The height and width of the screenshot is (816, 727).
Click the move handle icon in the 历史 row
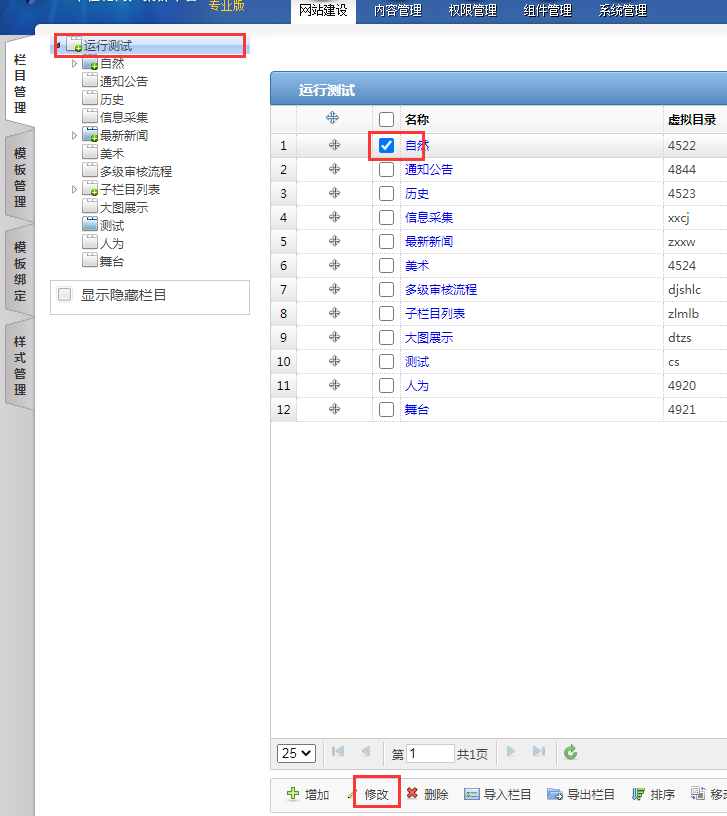334,194
